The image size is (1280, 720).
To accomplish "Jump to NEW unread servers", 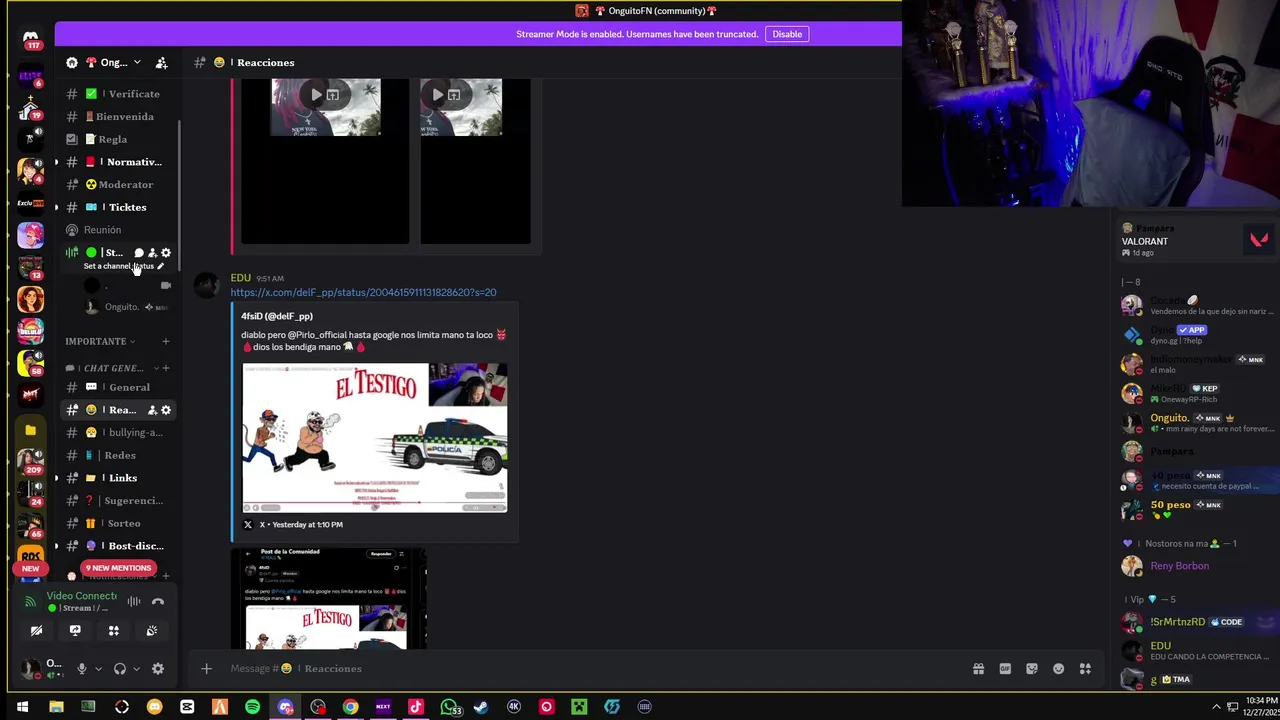I will pos(30,568).
